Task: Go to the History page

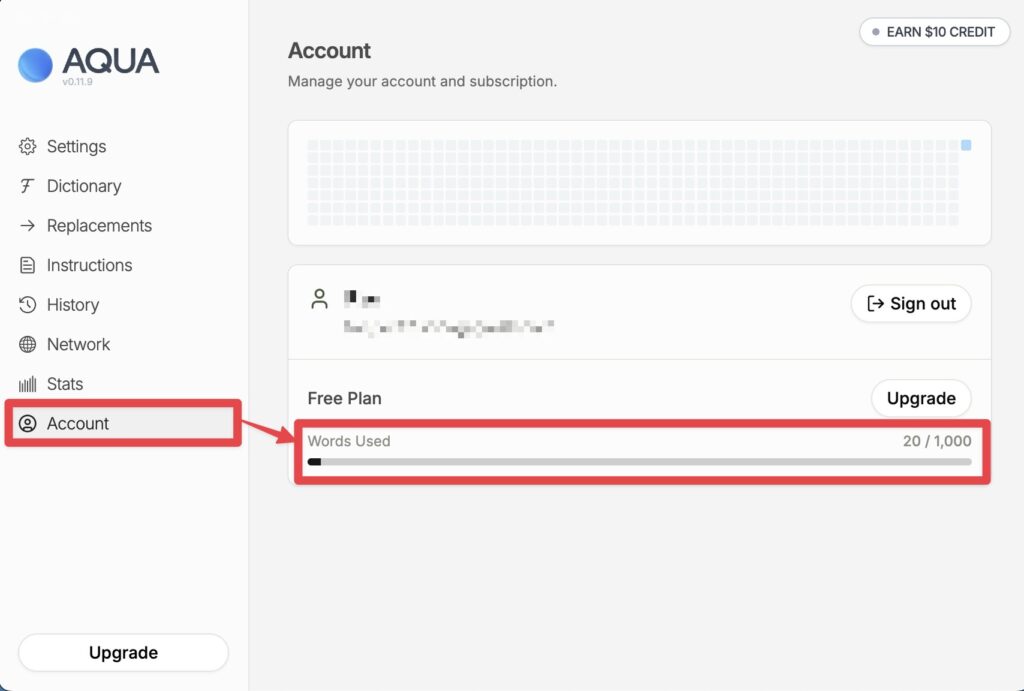Action: point(73,305)
